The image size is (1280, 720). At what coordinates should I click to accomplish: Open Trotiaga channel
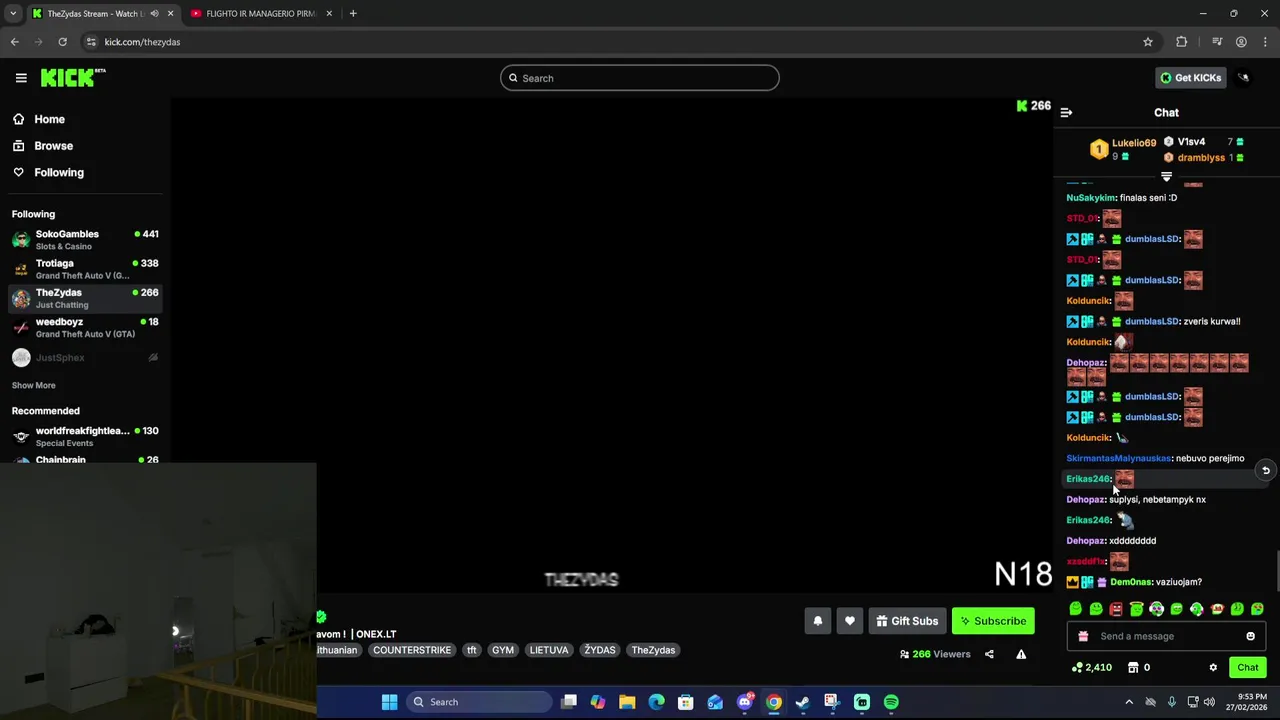click(x=85, y=269)
